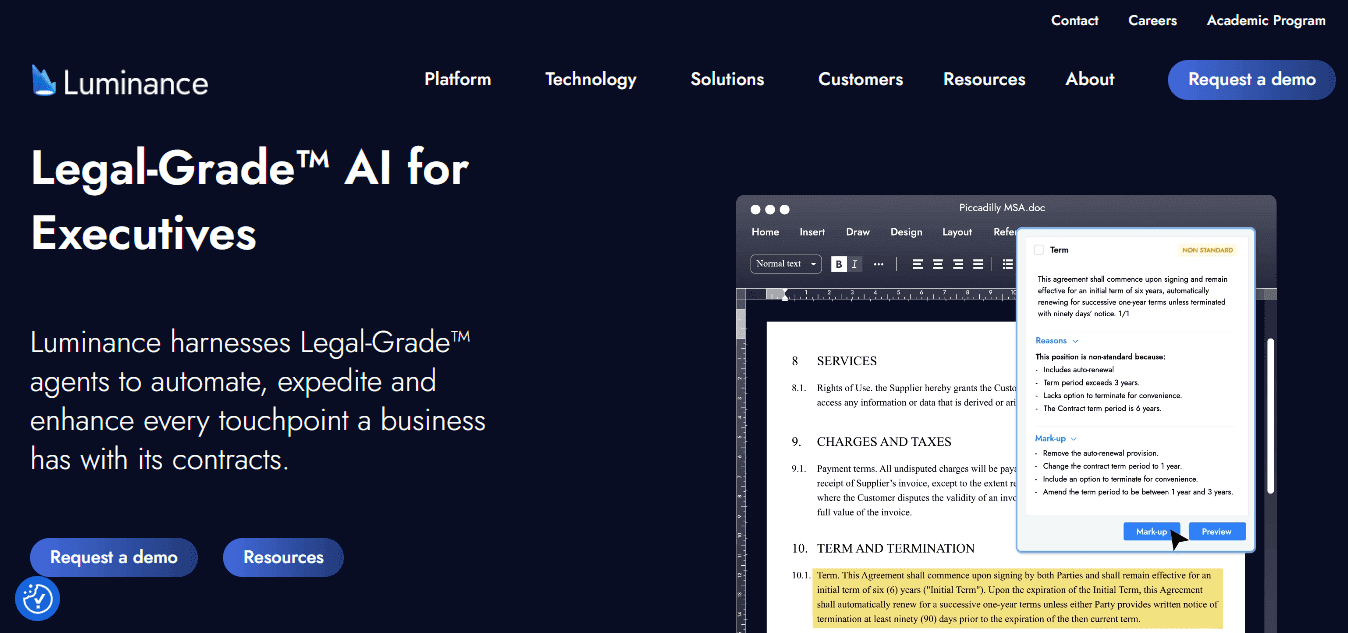Open the About navigation item
This screenshot has height=633, width=1348.
[1090, 79]
